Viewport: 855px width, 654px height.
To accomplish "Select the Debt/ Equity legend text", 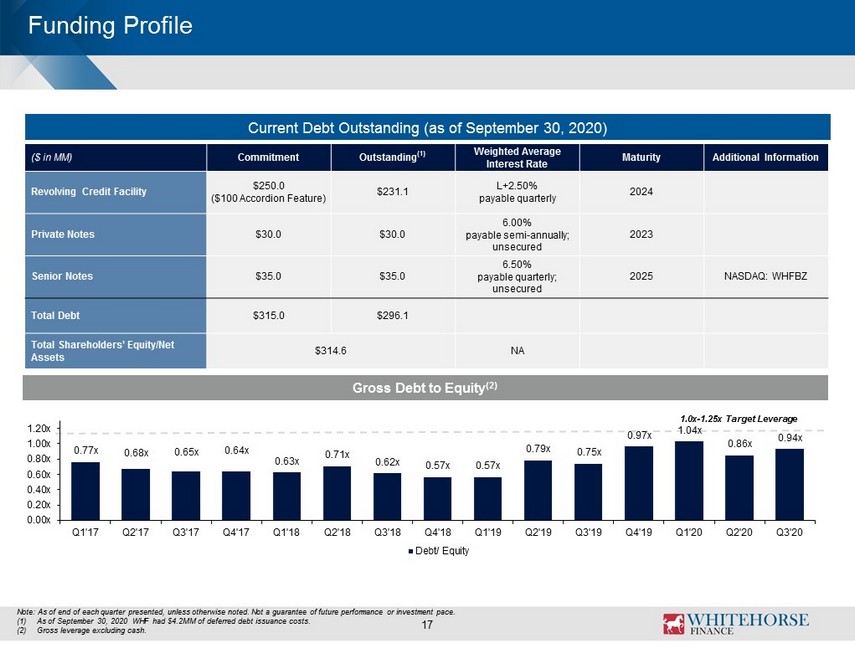I will pyautogui.click(x=442, y=551).
